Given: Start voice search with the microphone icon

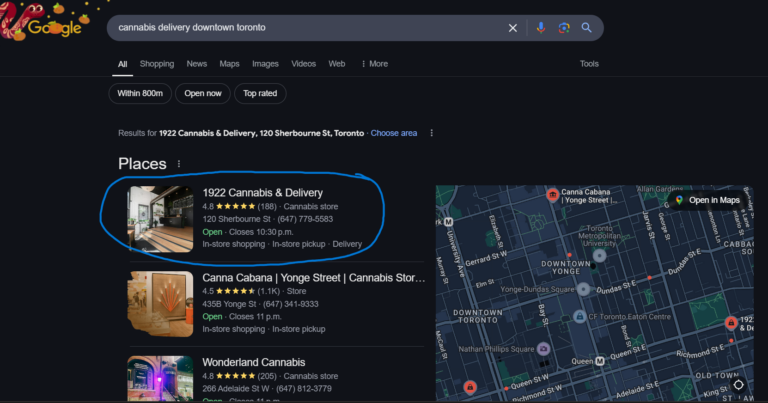Looking at the screenshot, I should (x=540, y=28).
